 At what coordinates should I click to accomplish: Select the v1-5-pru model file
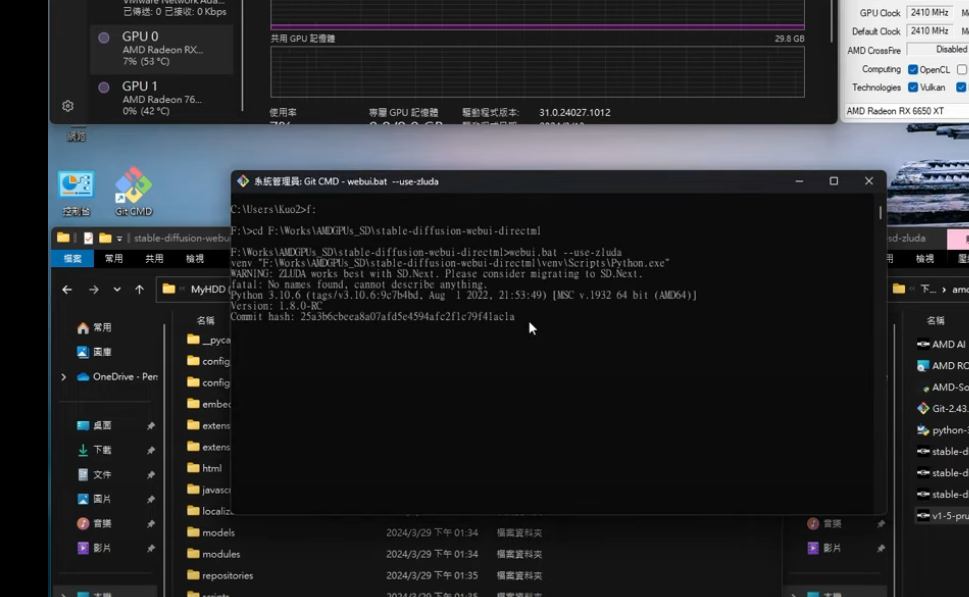pyautogui.click(x=942, y=515)
